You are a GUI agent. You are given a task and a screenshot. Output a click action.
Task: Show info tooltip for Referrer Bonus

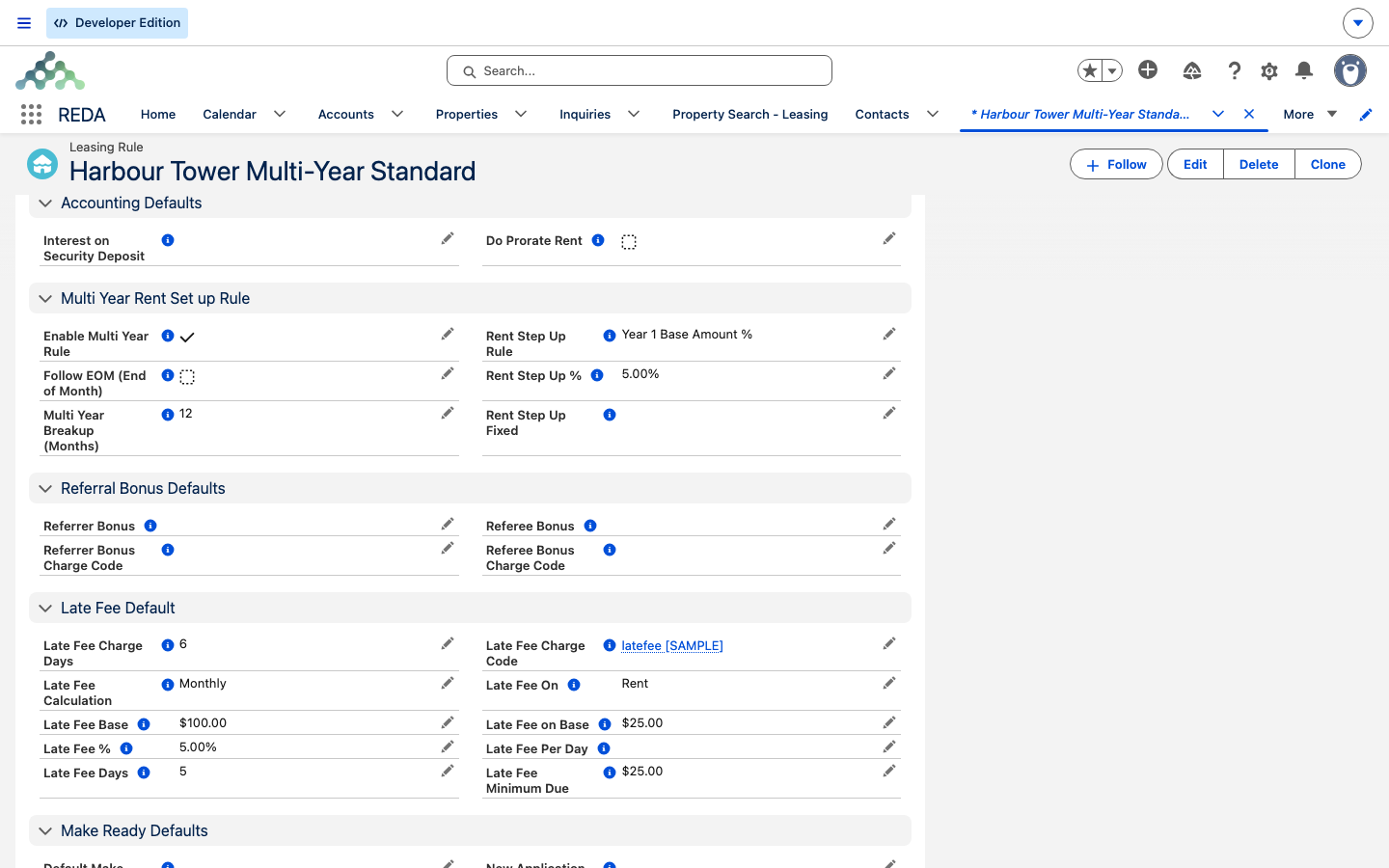click(150, 526)
